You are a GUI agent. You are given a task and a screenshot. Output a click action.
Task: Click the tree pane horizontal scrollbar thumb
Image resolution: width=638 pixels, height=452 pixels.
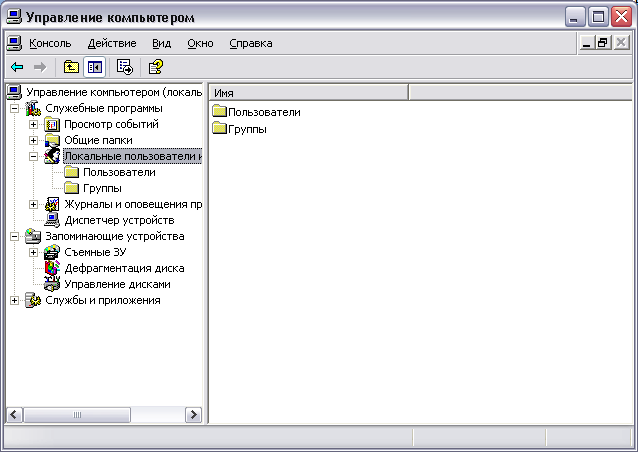77,415
